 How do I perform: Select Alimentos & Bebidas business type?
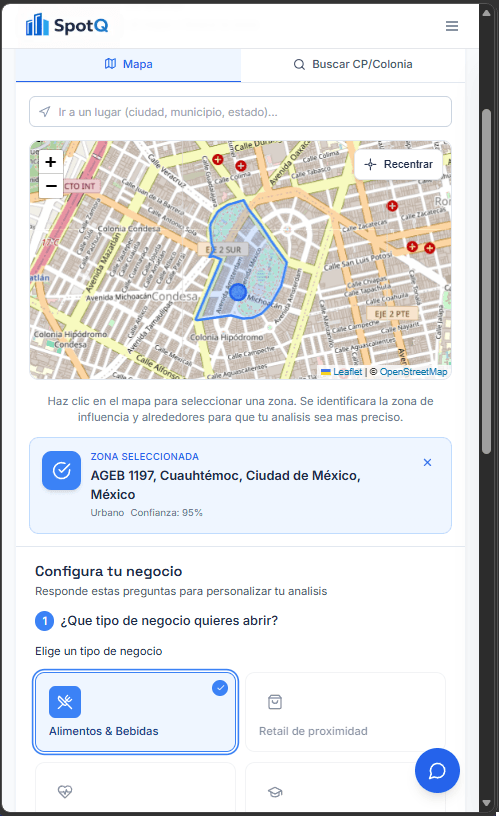point(136,712)
